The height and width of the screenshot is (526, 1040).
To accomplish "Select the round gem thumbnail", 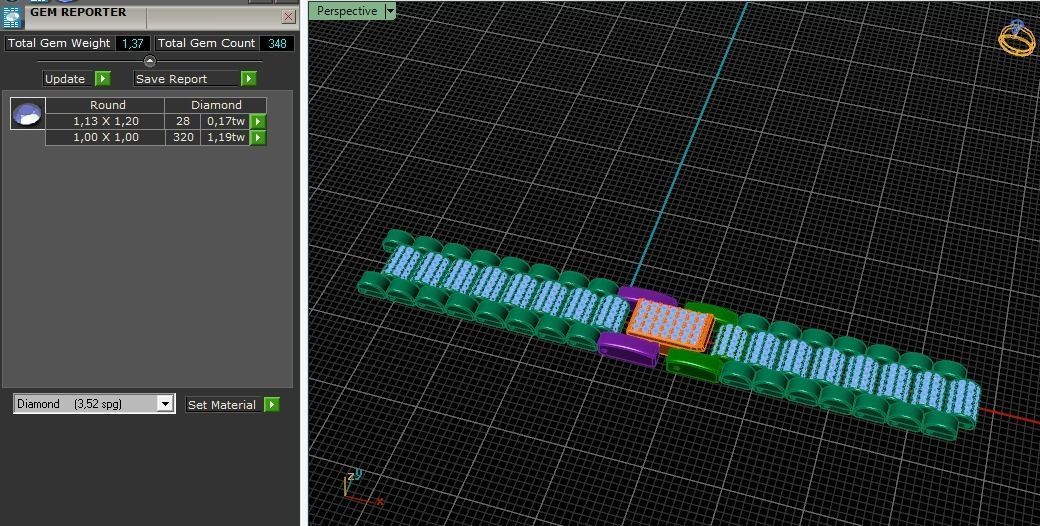I will pos(28,113).
